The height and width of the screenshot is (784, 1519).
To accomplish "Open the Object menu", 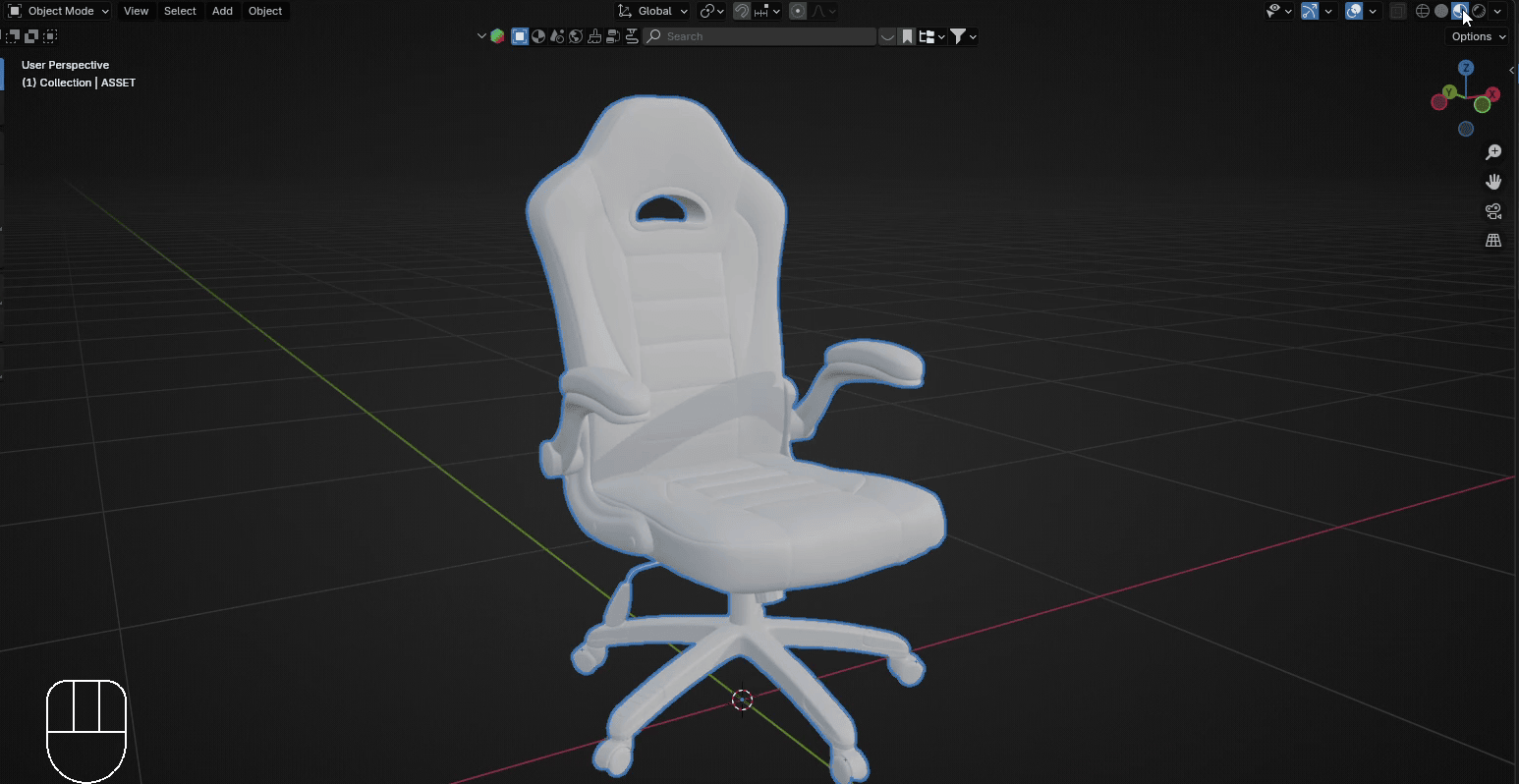I will coord(265,11).
